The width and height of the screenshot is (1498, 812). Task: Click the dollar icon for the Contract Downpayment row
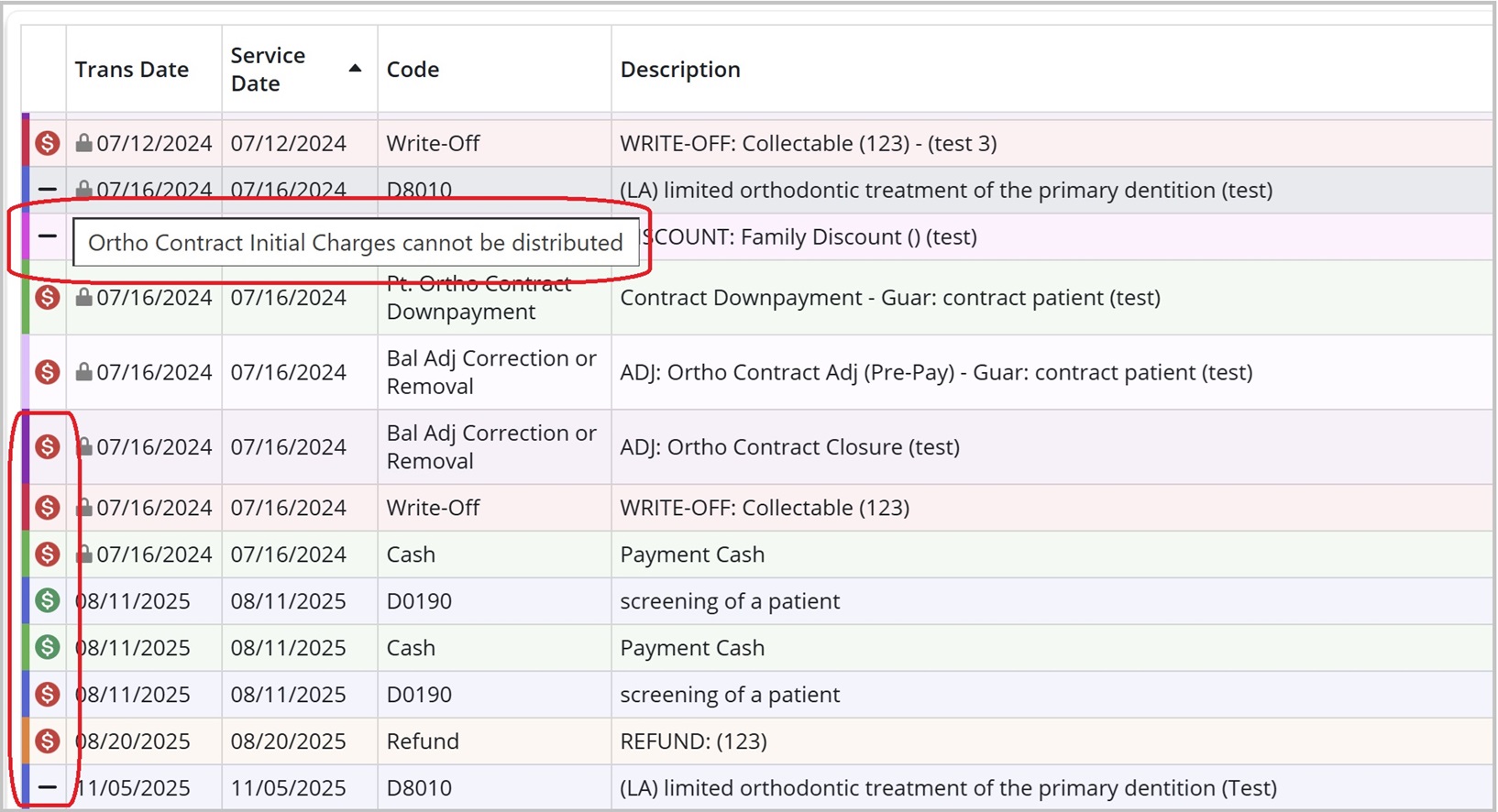(x=48, y=298)
